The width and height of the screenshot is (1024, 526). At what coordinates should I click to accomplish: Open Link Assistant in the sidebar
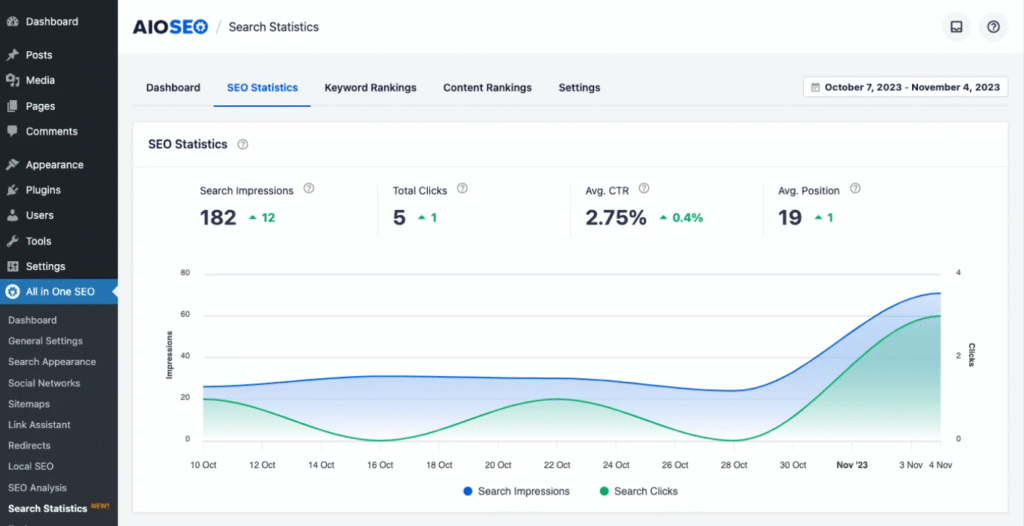tap(39, 425)
